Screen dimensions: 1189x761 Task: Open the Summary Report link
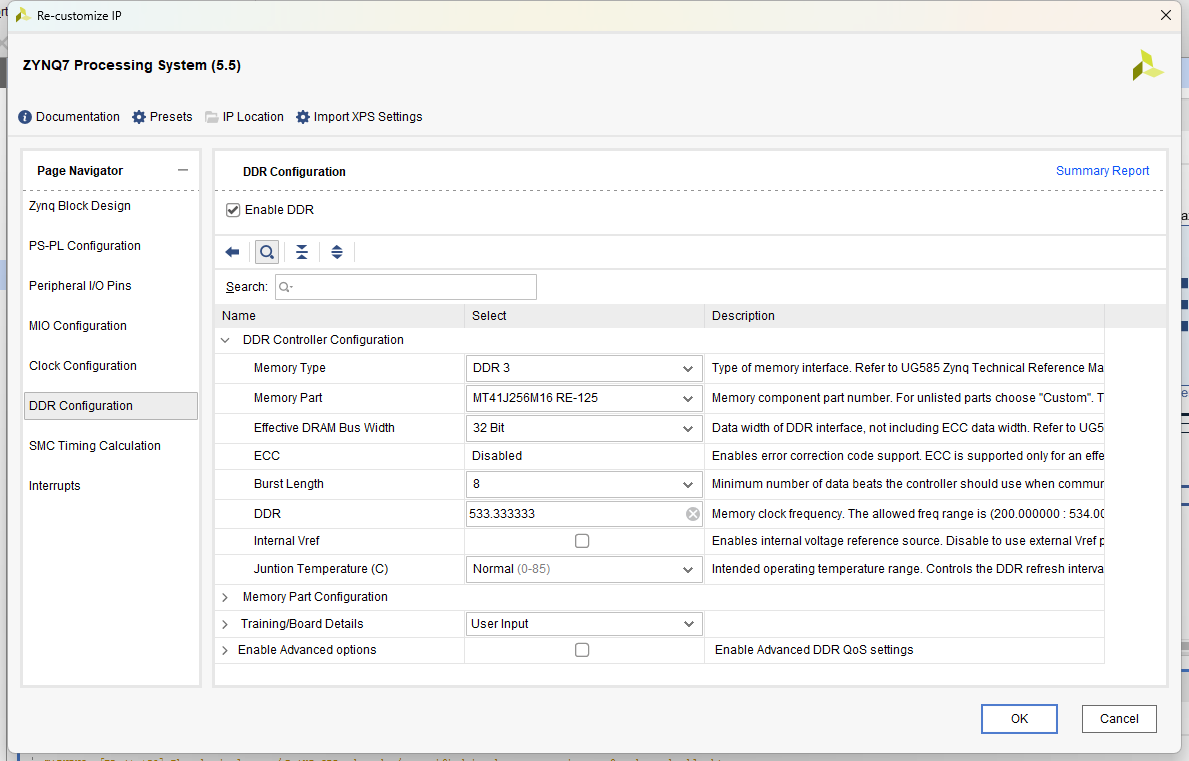click(x=1103, y=171)
